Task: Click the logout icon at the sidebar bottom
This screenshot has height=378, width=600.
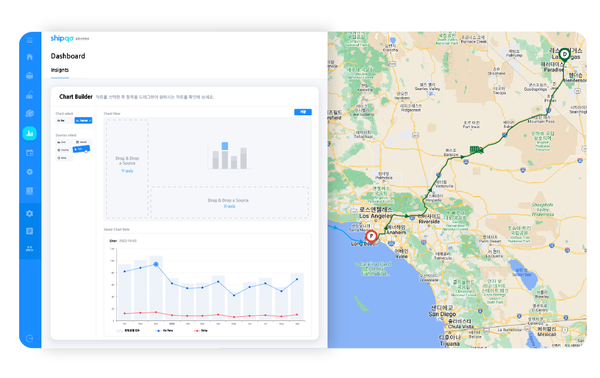Action: click(x=29, y=338)
